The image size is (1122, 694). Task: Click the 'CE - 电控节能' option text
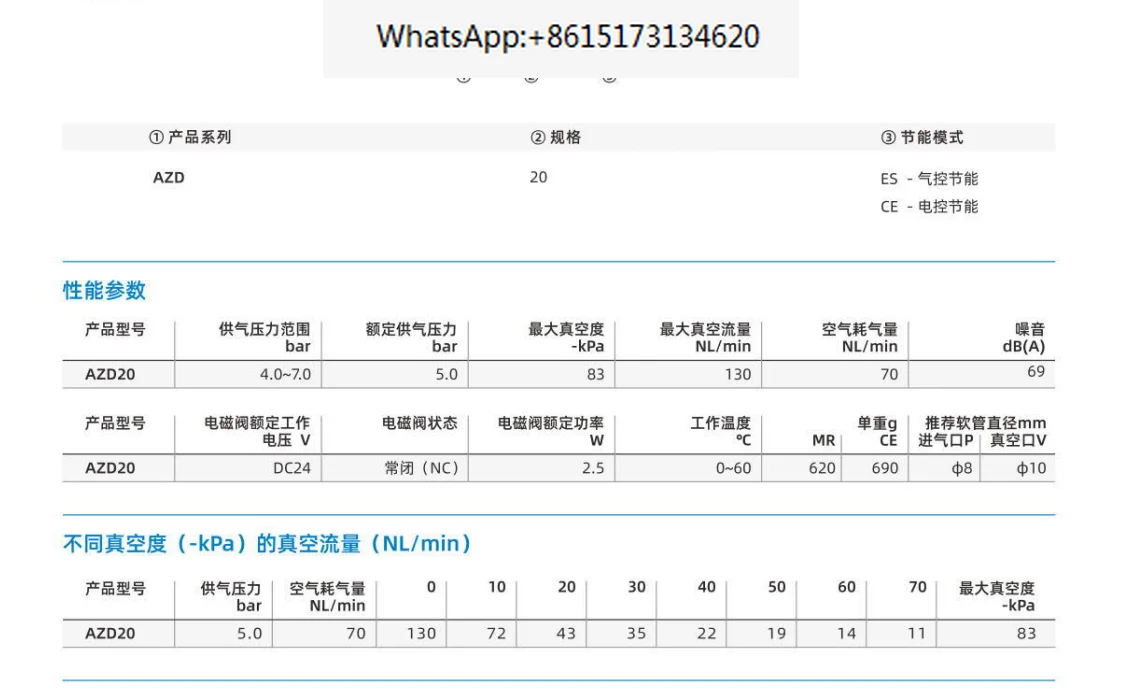coord(929,207)
